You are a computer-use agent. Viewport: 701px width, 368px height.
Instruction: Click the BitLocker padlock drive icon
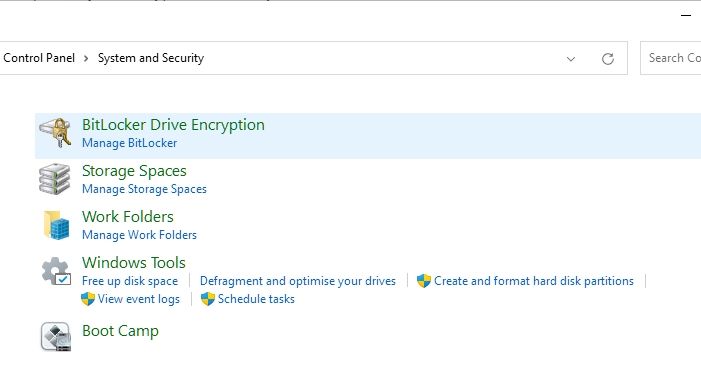55,133
